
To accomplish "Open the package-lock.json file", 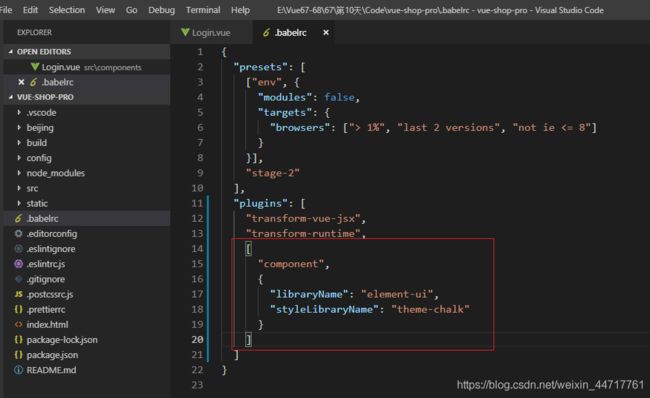I will point(87,340).
